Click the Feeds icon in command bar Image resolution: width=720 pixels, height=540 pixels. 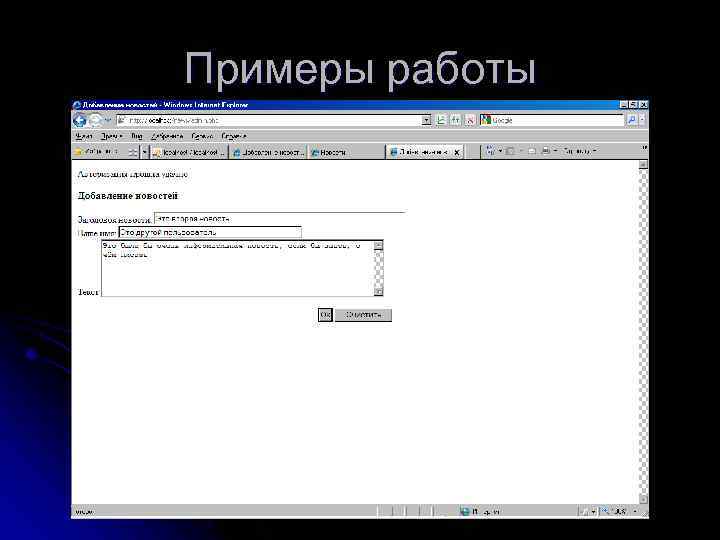[x=510, y=151]
